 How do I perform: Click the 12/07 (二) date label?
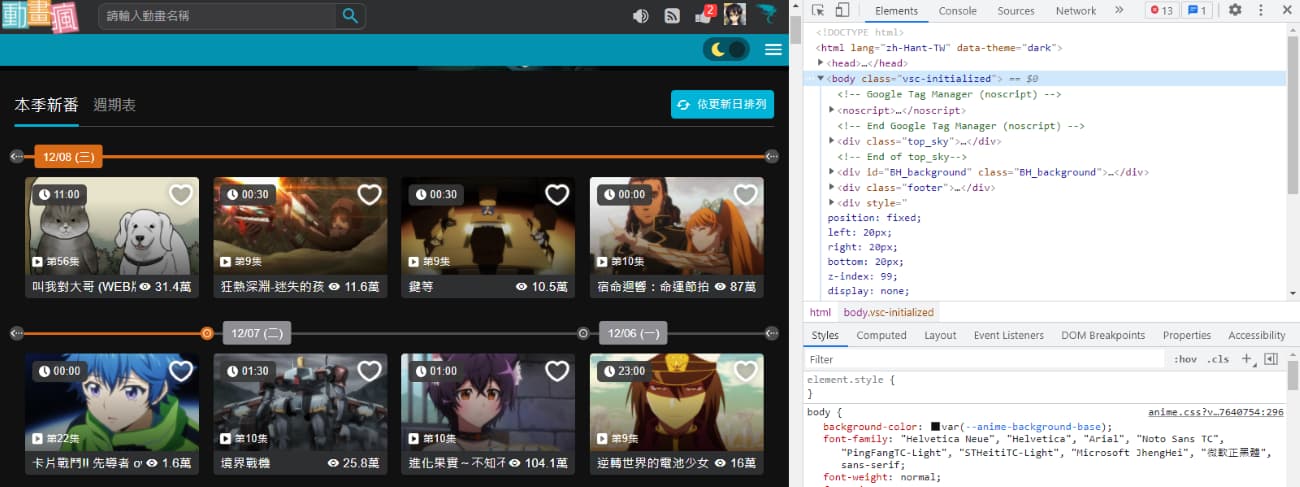click(x=256, y=333)
